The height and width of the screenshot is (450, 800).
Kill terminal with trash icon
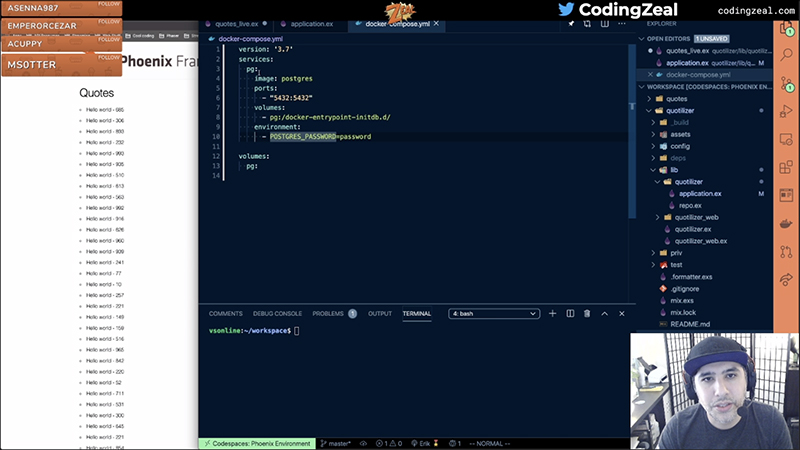(x=587, y=313)
